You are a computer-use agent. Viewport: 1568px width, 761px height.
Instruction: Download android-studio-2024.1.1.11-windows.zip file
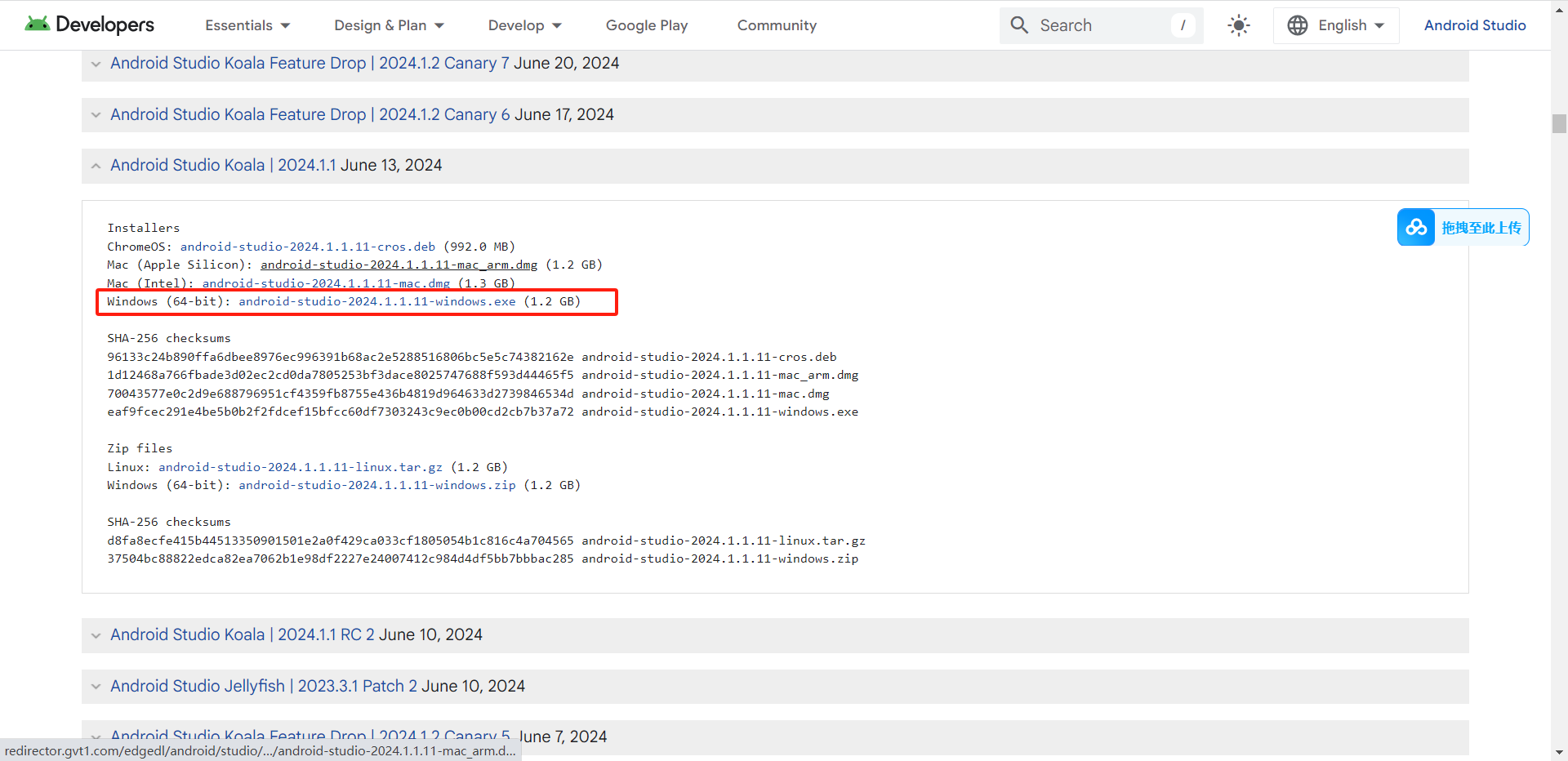pyautogui.click(x=377, y=485)
